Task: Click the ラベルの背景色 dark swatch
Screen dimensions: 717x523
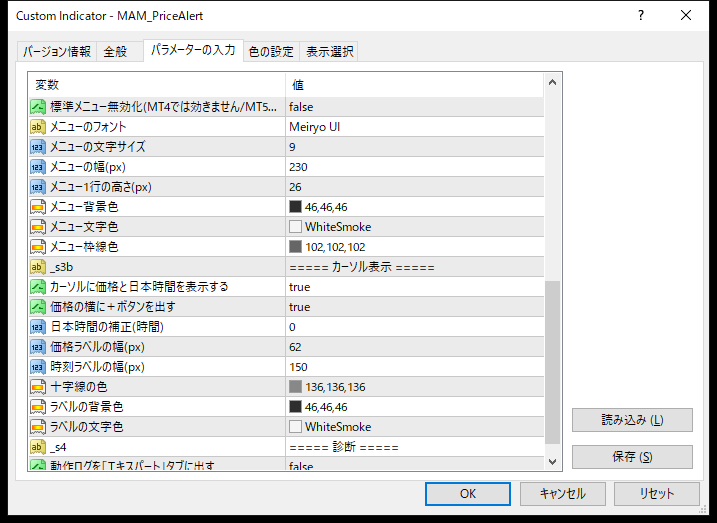Action: pyautogui.click(x=295, y=407)
